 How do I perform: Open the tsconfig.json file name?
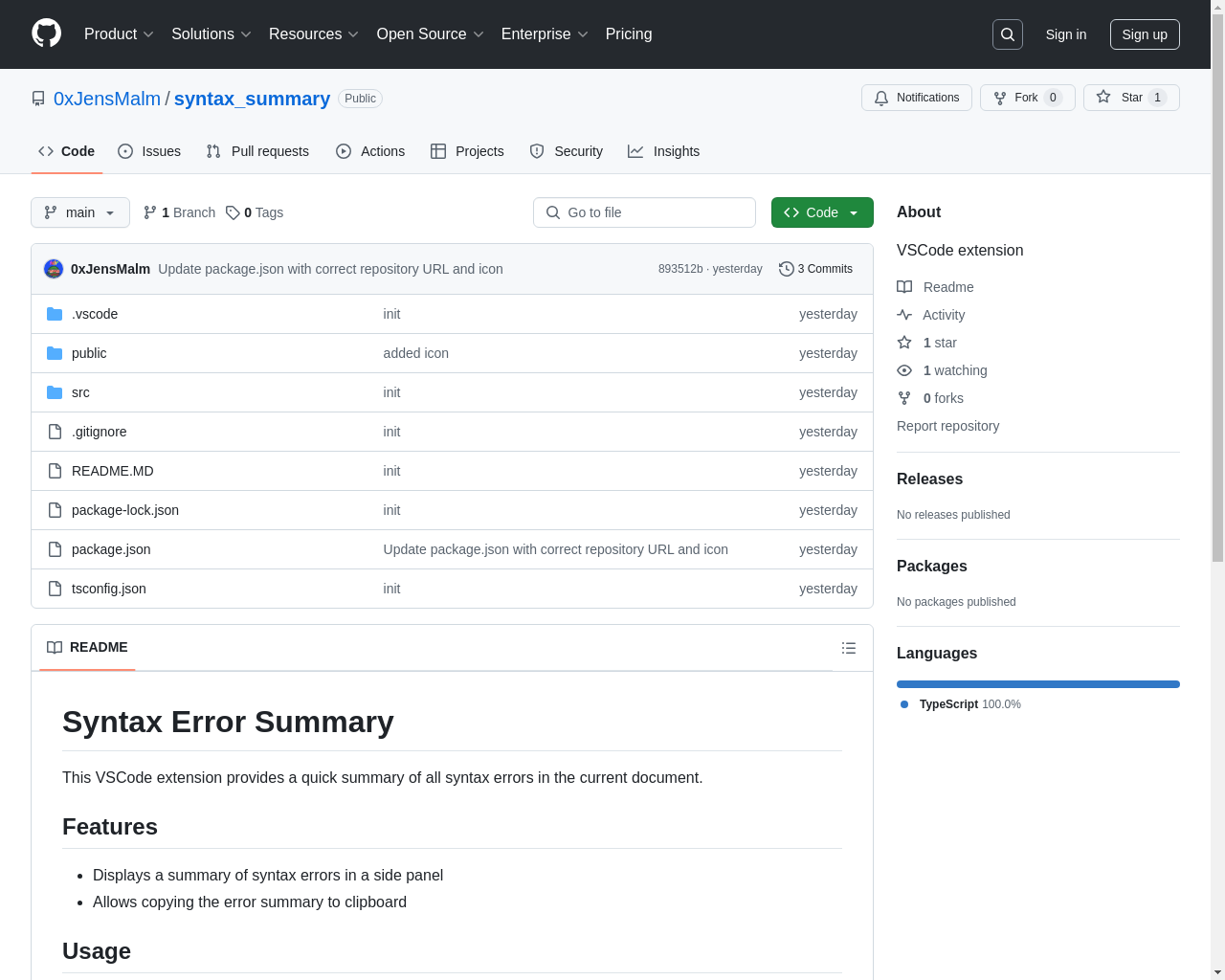[x=109, y=589]
